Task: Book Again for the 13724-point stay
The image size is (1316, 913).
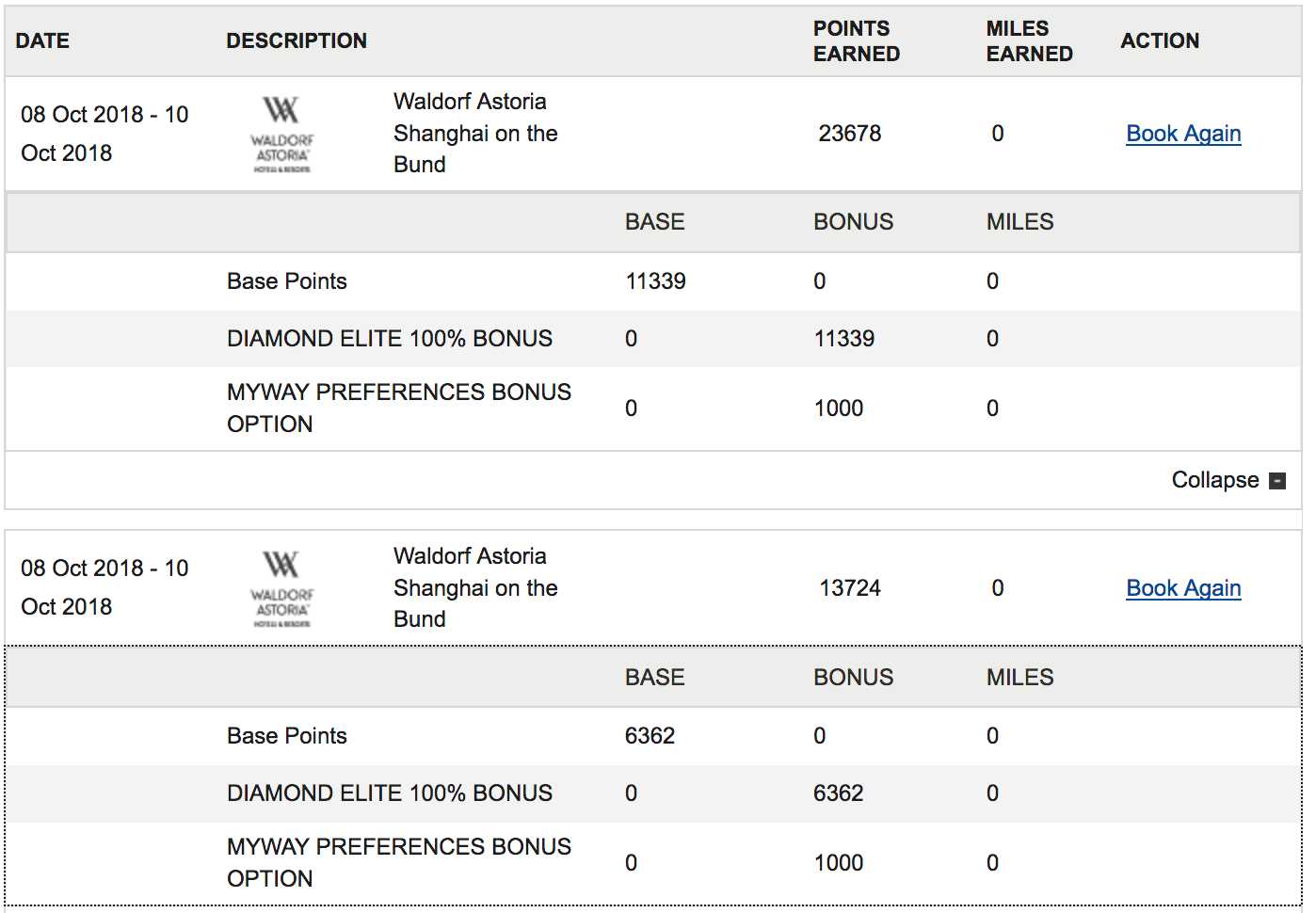Action: point(1183,588)
